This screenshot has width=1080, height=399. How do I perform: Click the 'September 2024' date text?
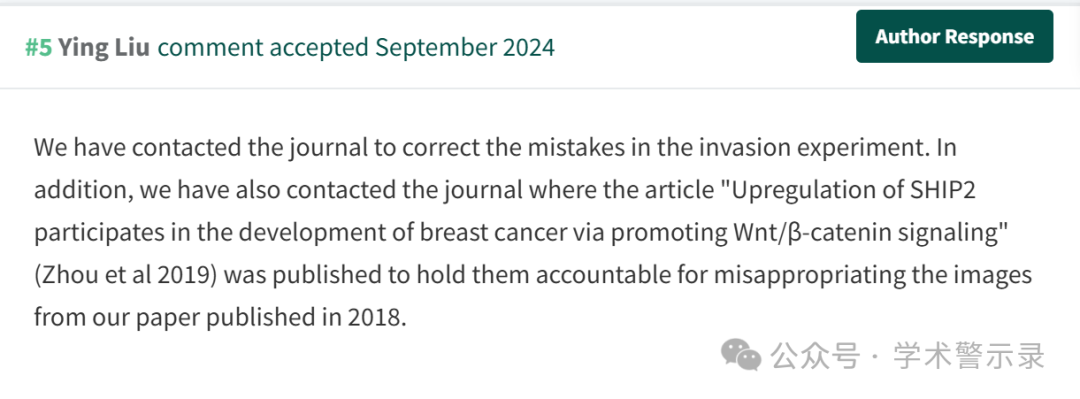click(465, 48)
